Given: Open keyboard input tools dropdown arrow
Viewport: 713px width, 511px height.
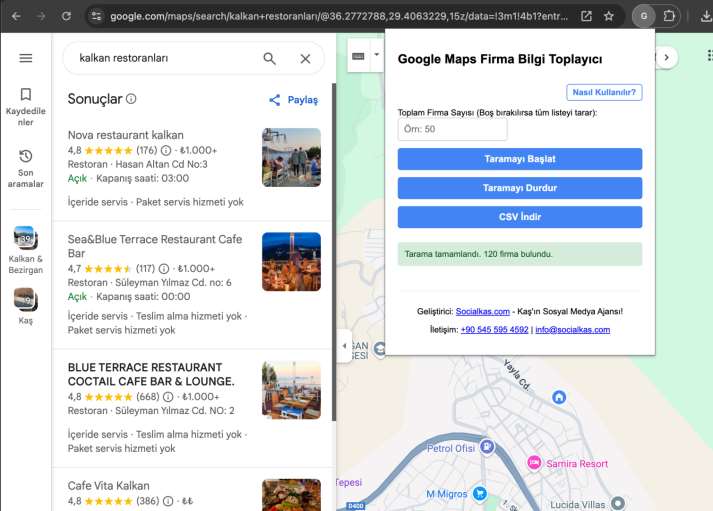Looking at the screenshot, I should pyautogui.click(x=377, y=56).
